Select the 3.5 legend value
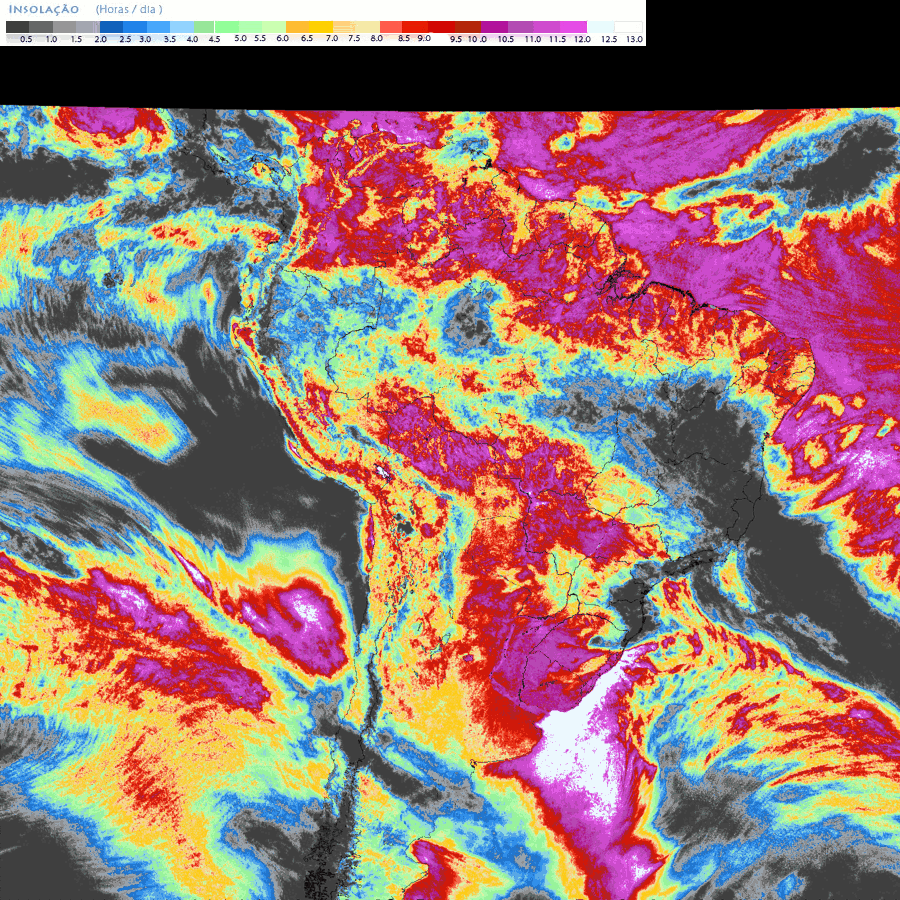Viewport: 900px width, 900px height. (170, 39)
